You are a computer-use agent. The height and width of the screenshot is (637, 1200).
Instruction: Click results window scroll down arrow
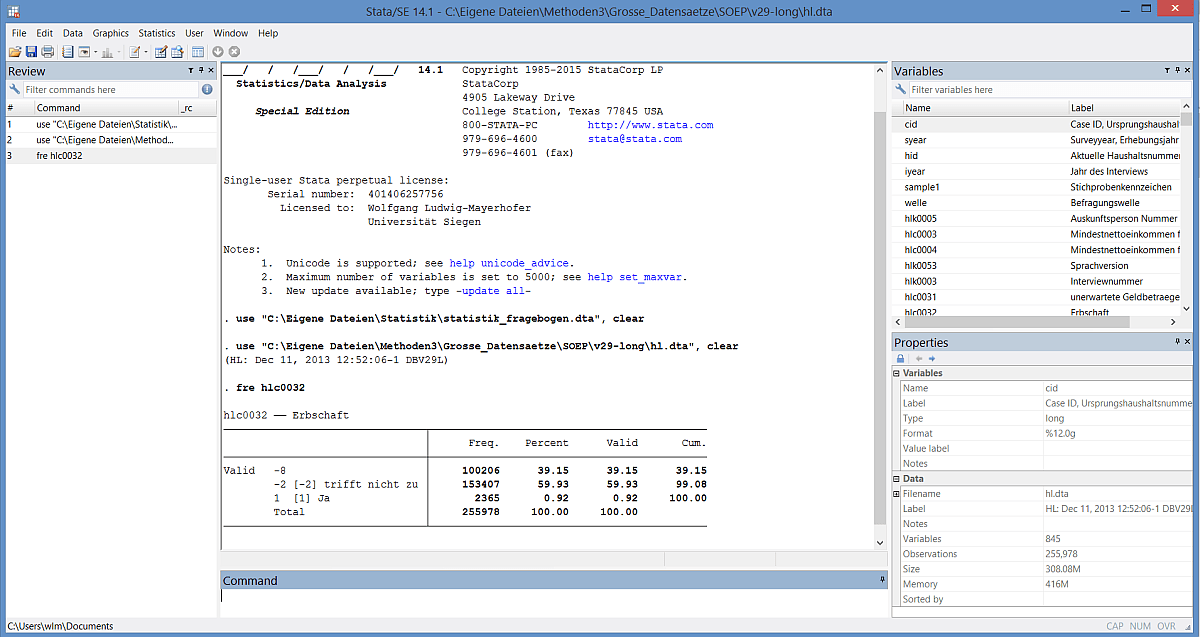880,542
